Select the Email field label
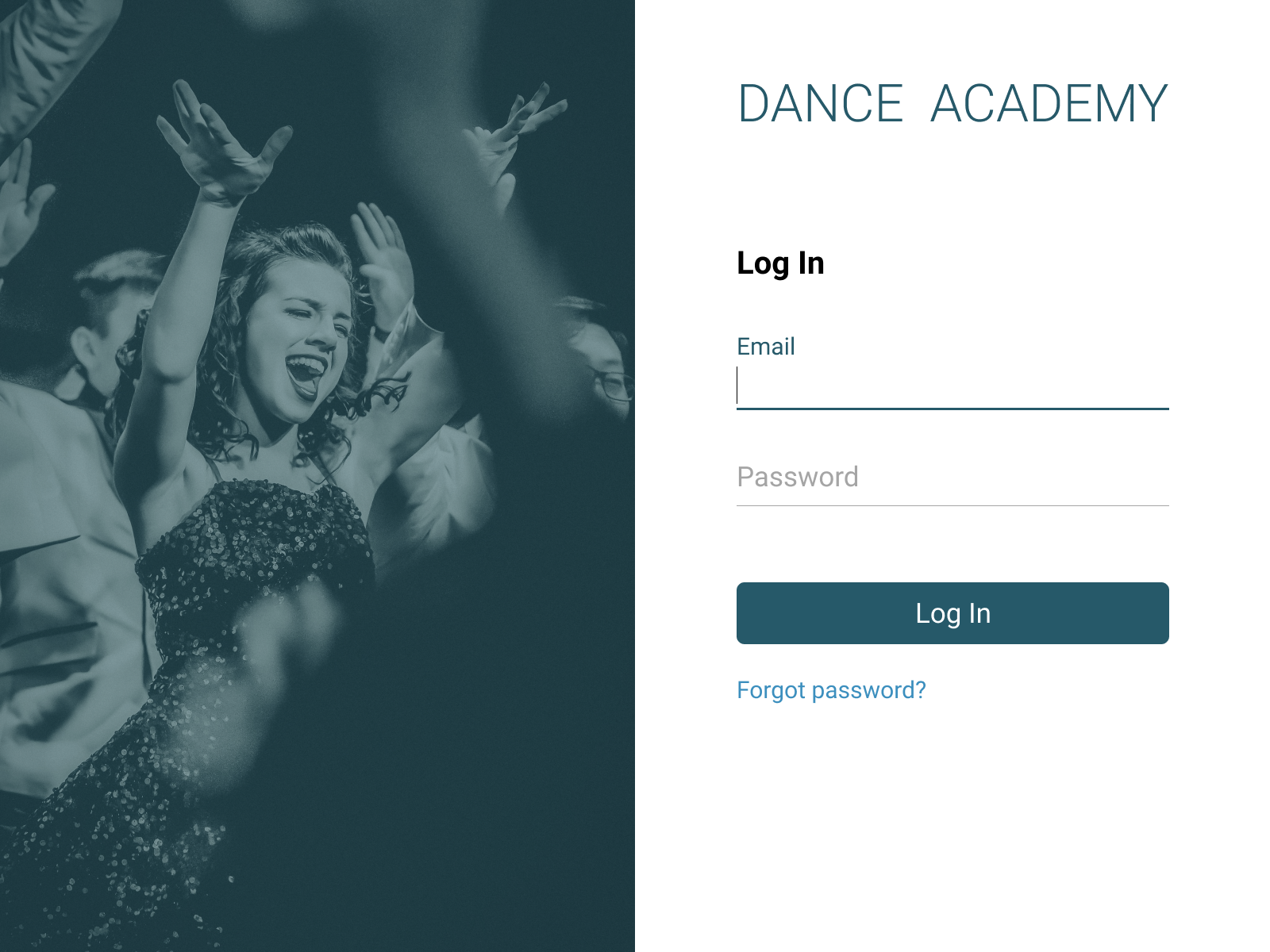The height and width of the screenshot is (952, 1270). tap(766, 347)
